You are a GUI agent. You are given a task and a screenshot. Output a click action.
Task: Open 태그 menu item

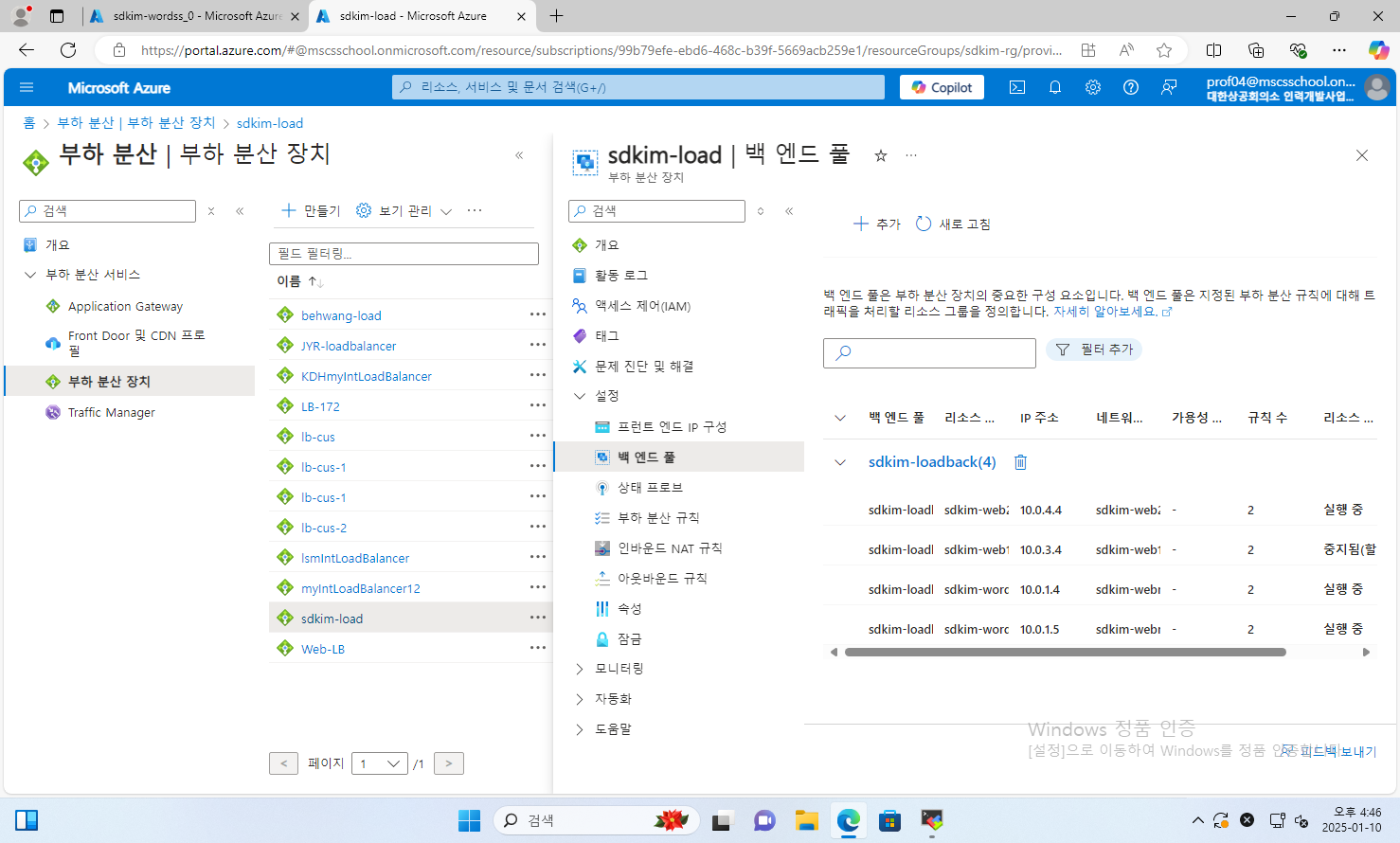point(606,336)
